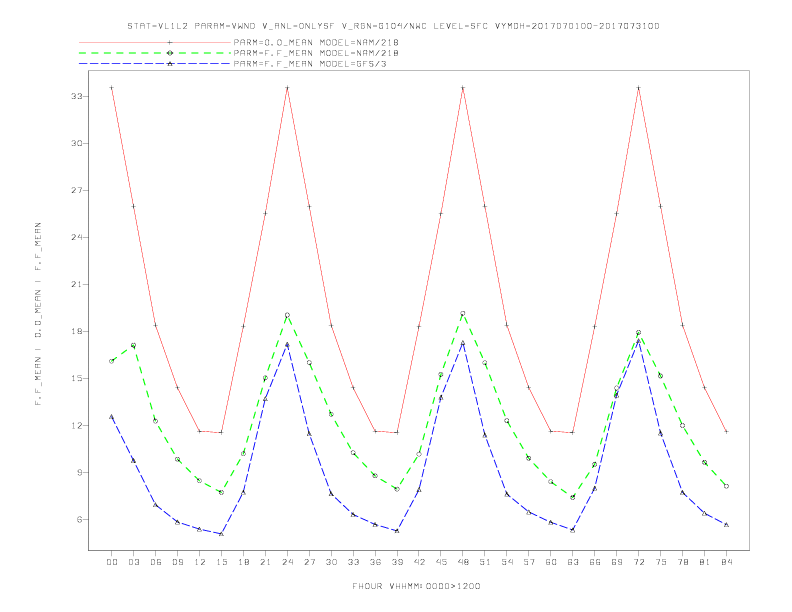Click the triangle marker on the blue legend line

click(170, 64)
